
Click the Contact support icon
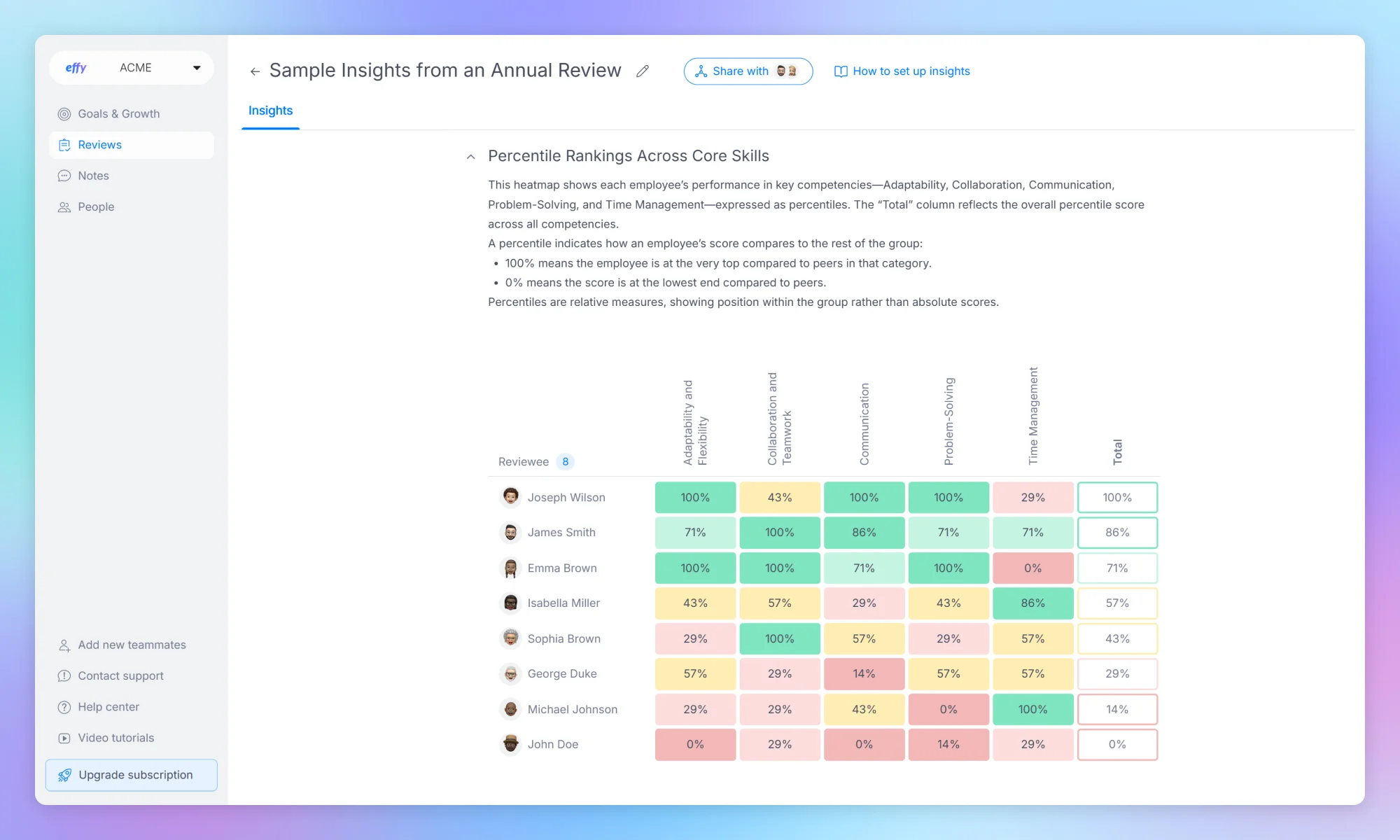click(x=64, y=675)
